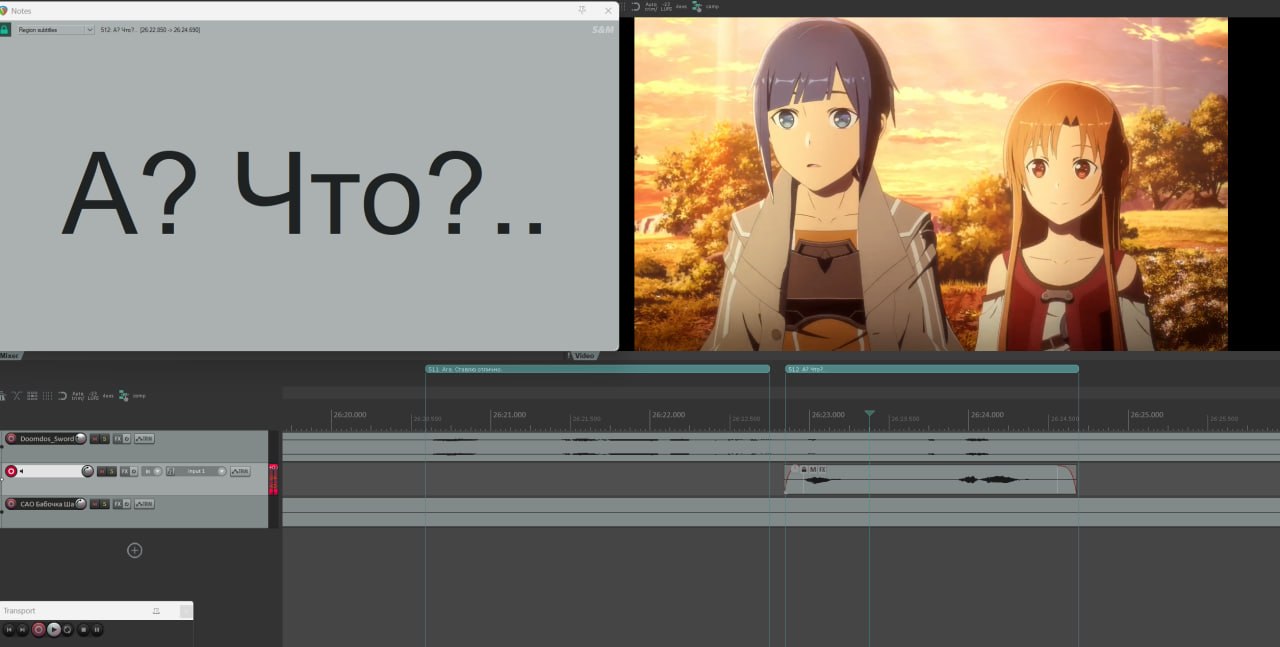The height and width of the screenshot is (647, 1280).
Task: Select region 511 in the timeline
Action: (x=597, y=369)
